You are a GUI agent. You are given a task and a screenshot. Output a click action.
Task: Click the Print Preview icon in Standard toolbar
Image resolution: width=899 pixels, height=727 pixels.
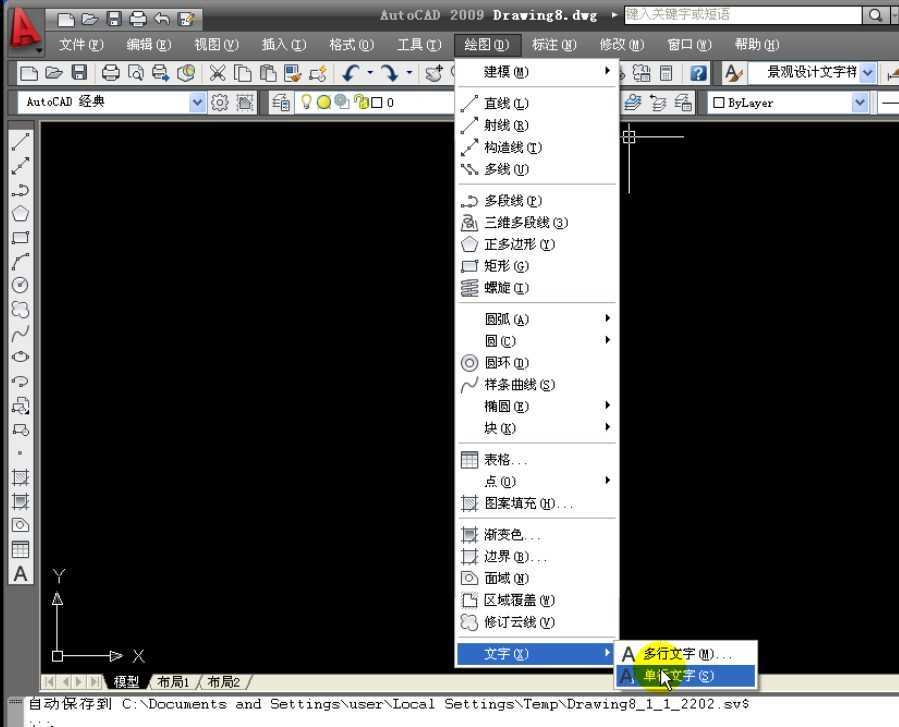136,73
